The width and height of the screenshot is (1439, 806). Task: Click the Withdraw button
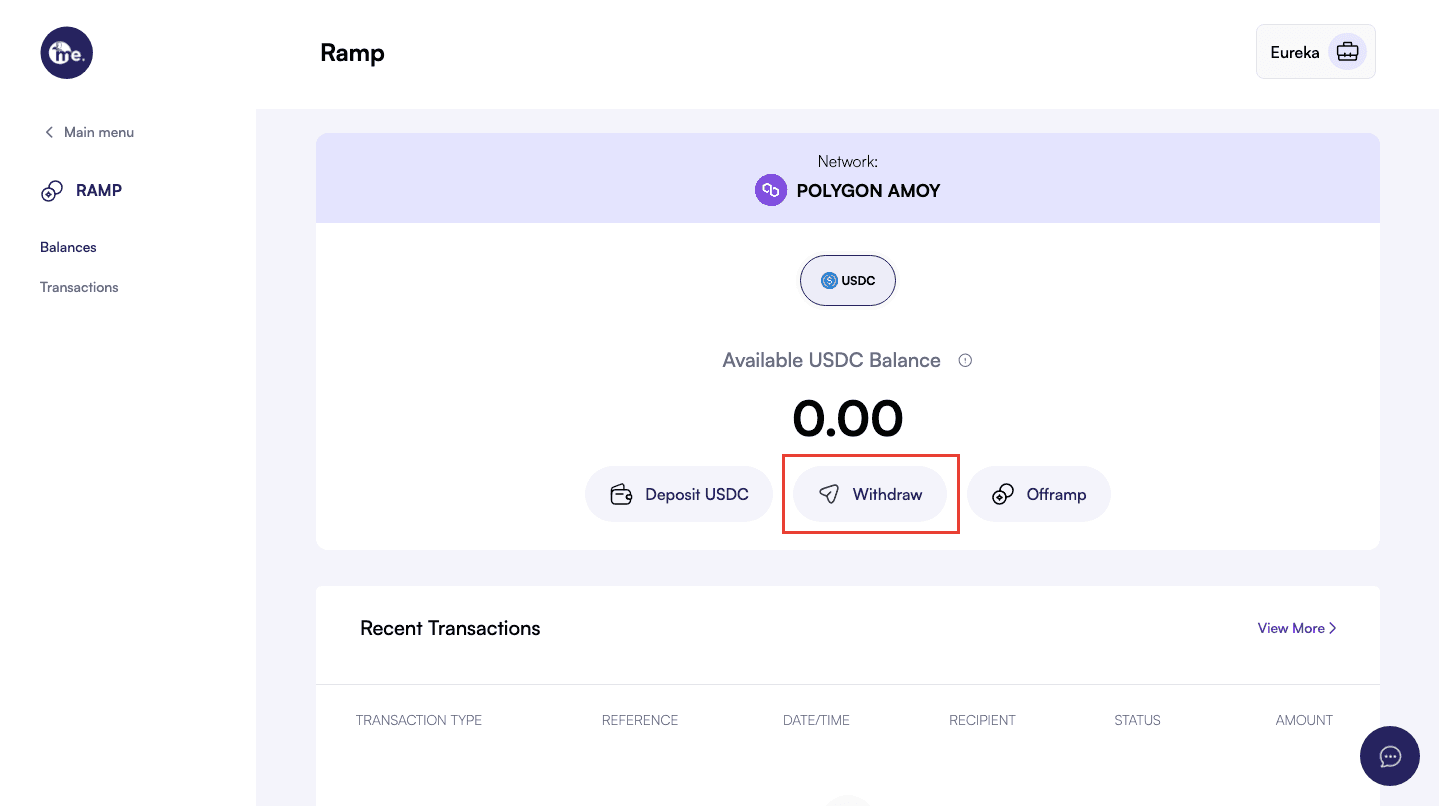870,494
